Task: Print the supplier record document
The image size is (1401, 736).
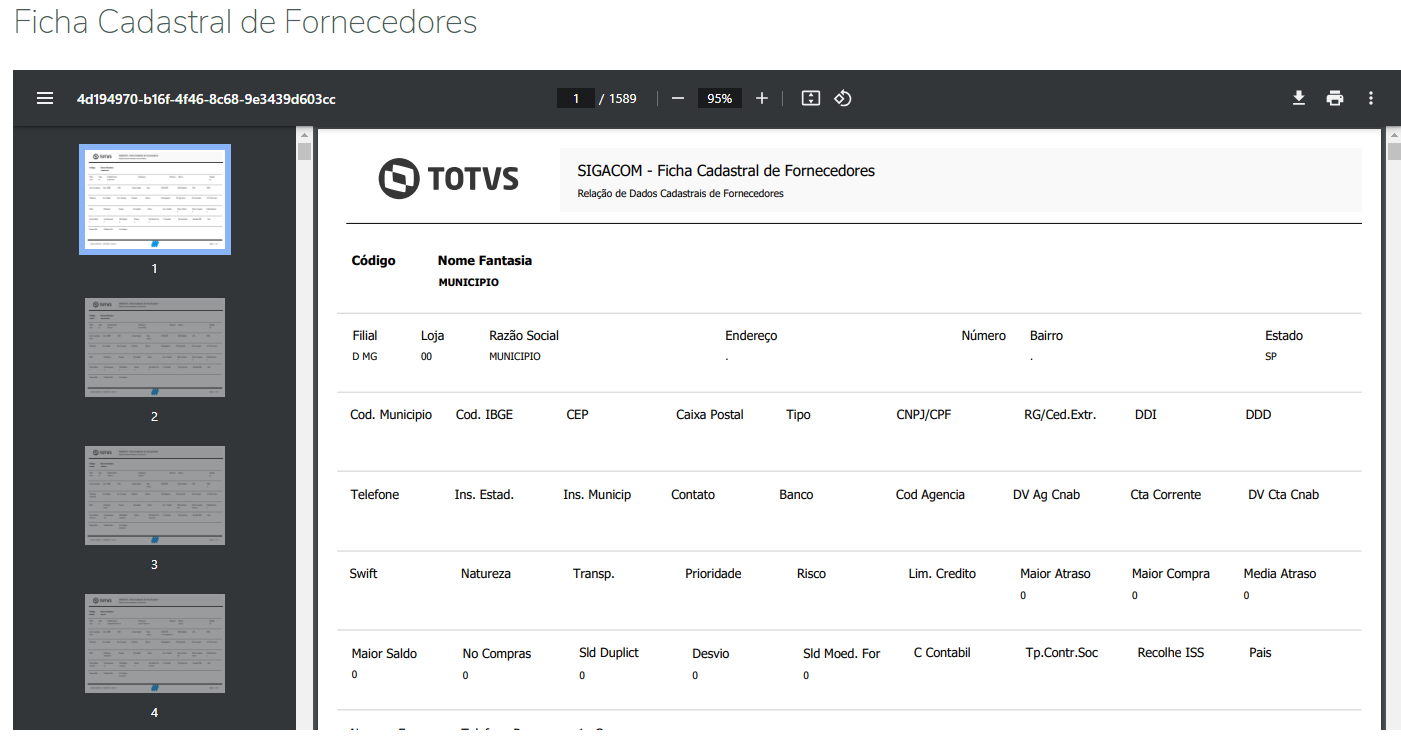Action: pyautogui.click(x=1335, y=98)
